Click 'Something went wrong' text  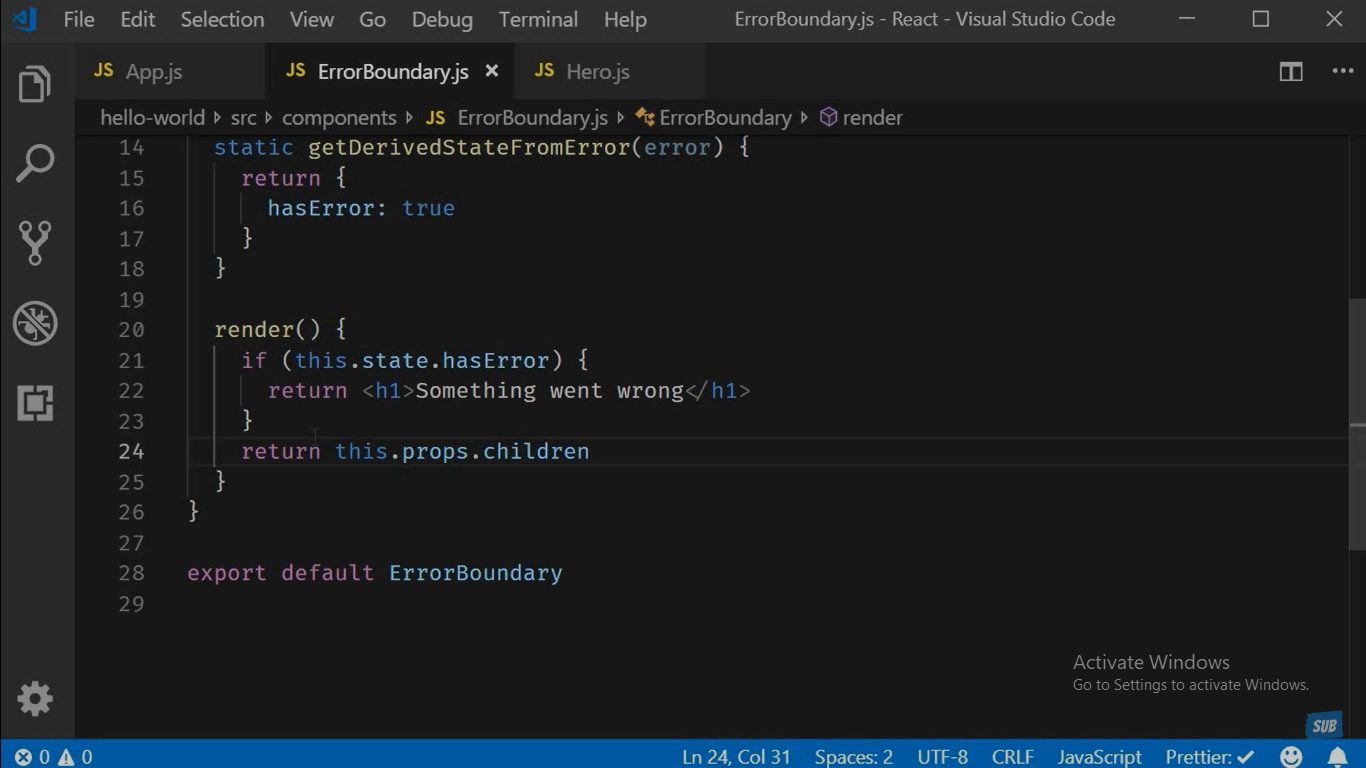[x=549, y=390]
